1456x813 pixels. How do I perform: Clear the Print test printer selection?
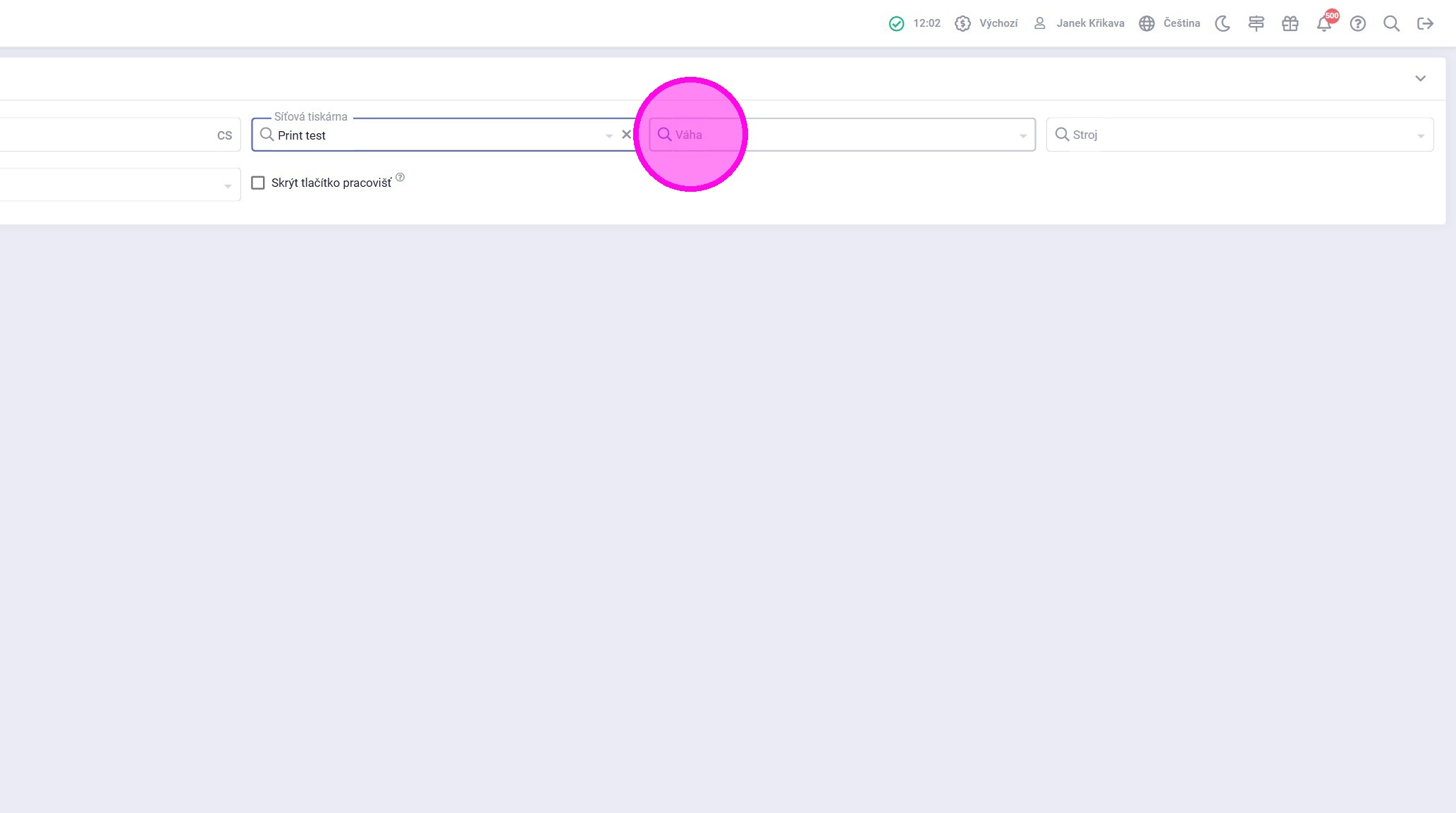coord(625,135)
